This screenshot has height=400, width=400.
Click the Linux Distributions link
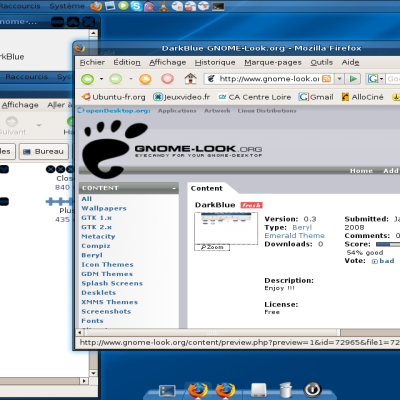pos(267,111)
